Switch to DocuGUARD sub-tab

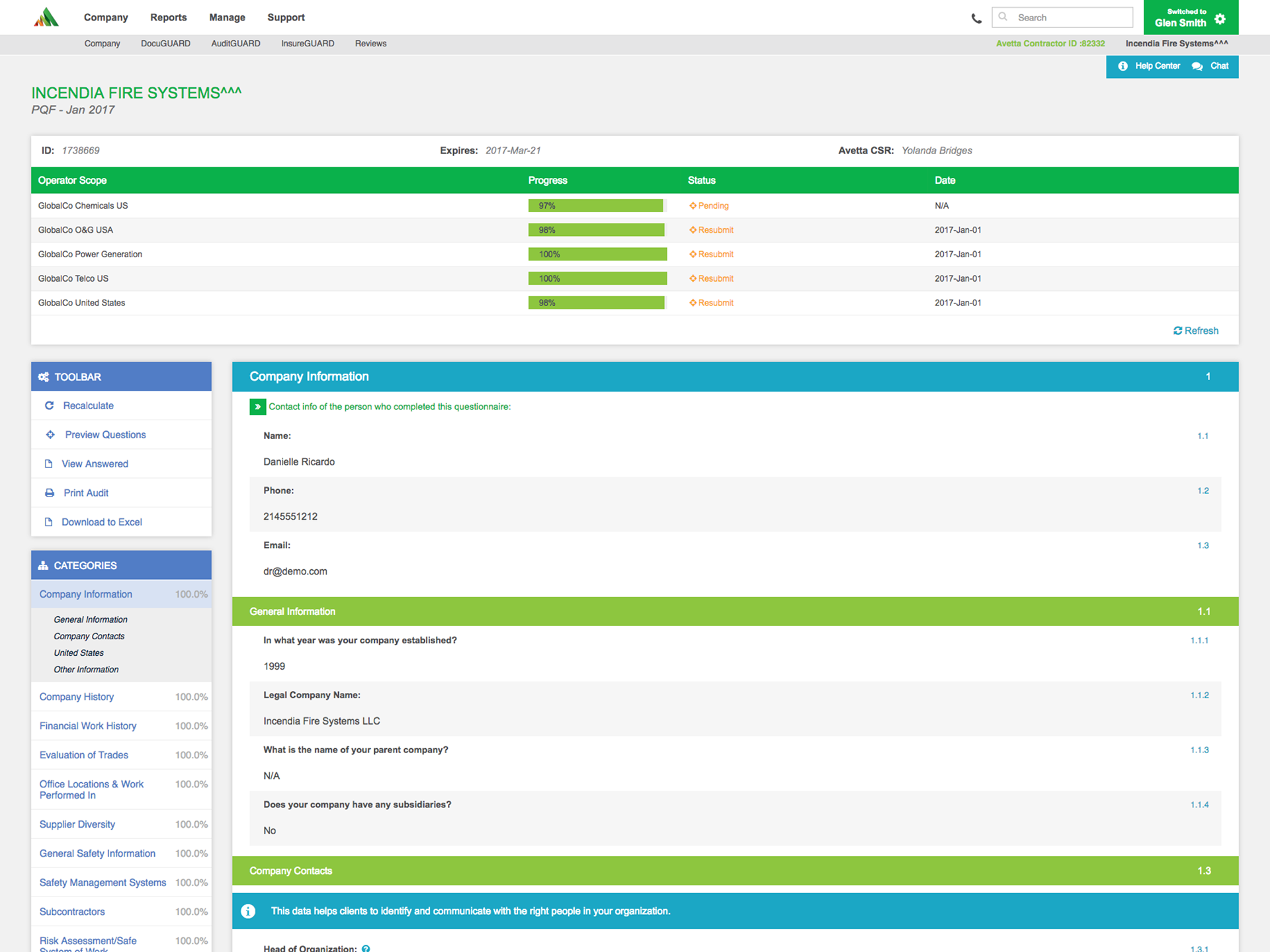tap(165, 44)
